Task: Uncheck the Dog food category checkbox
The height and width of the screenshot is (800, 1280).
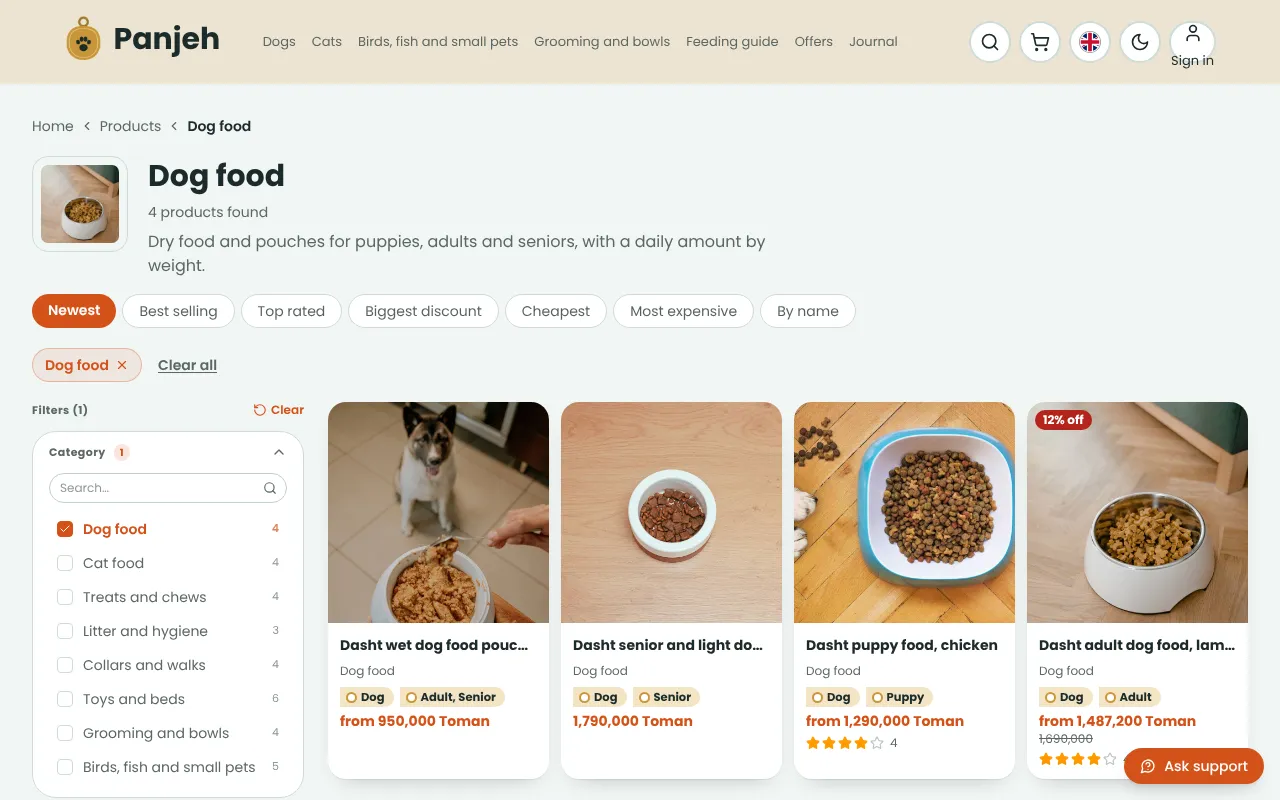Action: click(x=65, y=529)
